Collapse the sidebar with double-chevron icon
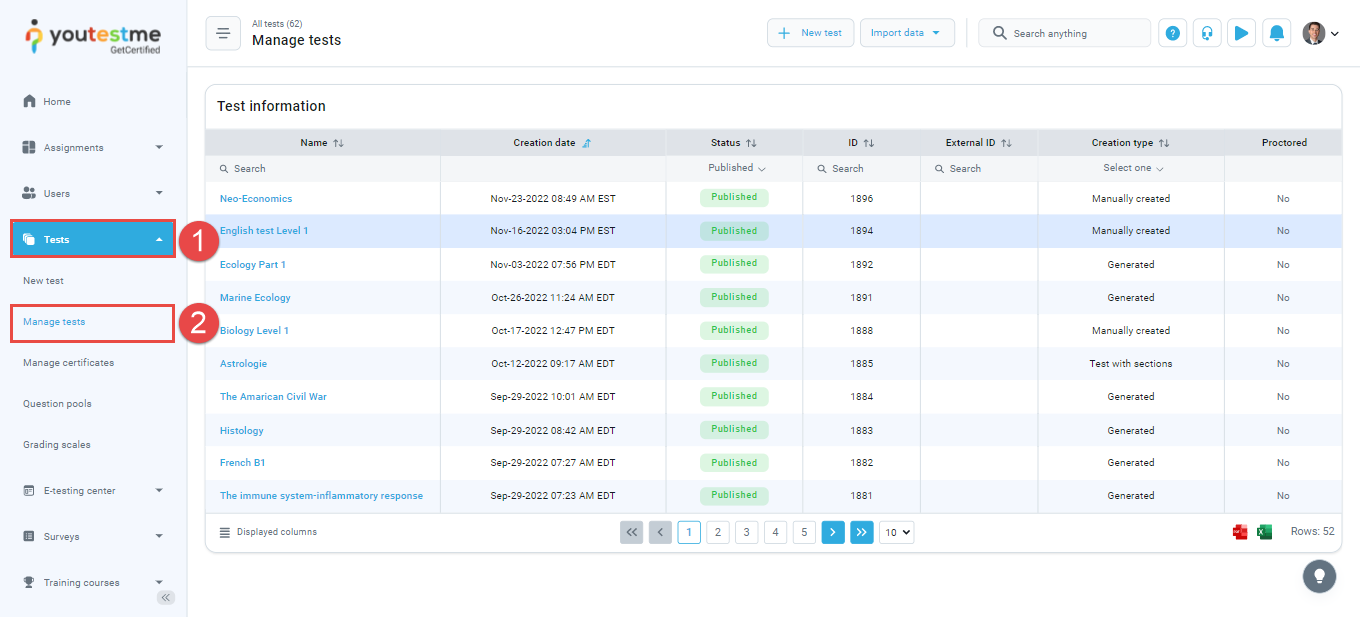Viewport: 1360px width, 617px height. point(166,597)
